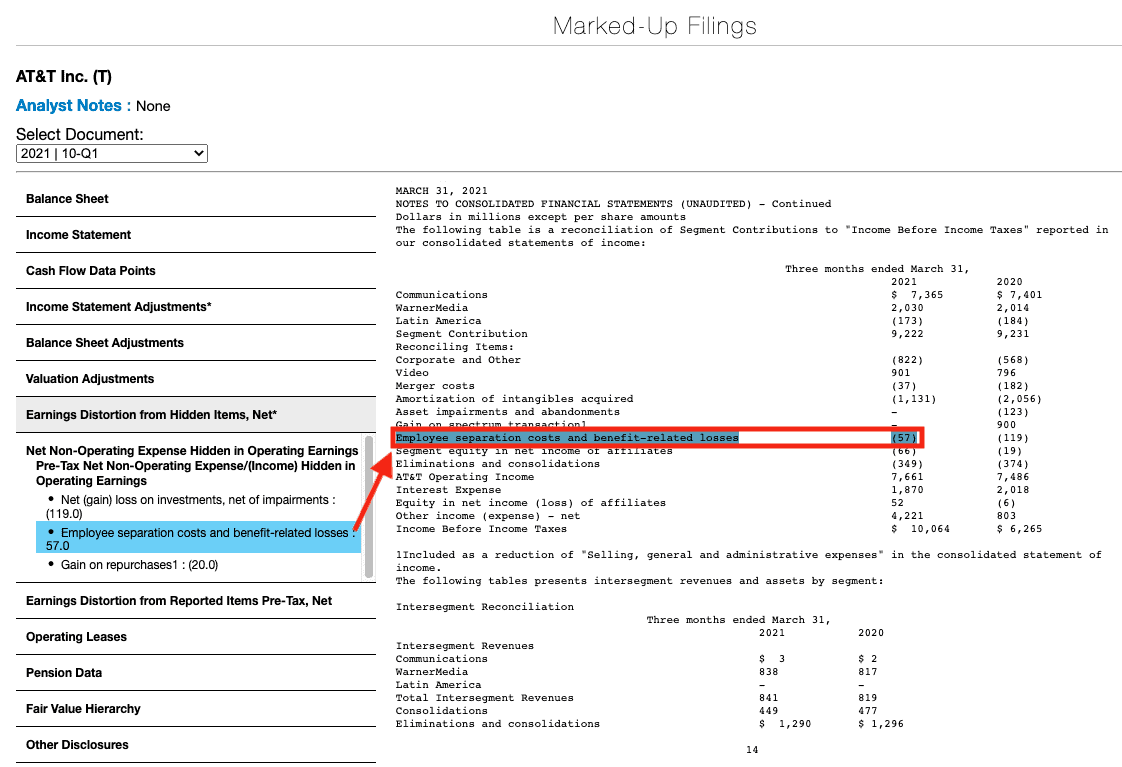The width and height of the screenshot is (1122, 767).
Task: Expand Income Statement Adjustments section
Action: pyautogui.click(x=195, y=307)
